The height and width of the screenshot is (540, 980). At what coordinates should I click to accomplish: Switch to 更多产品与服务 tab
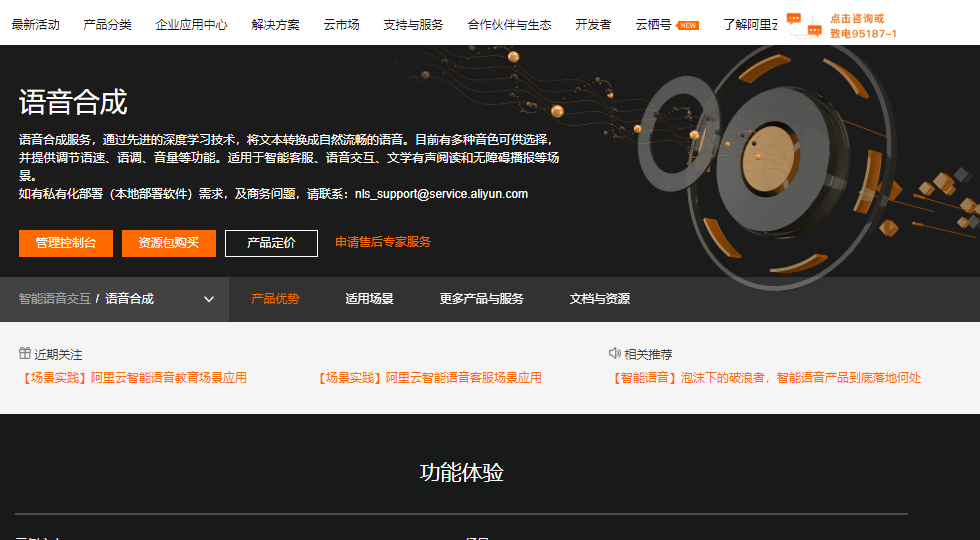pyautogui.click(x=481, y=299)
